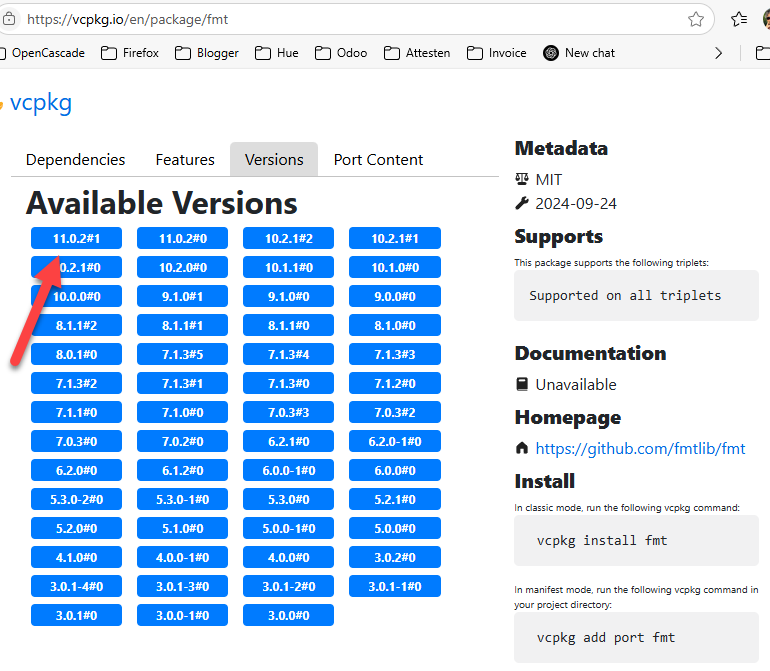Open the Firefox bookmark folder
This screenshot has height=671, width=770.
pos(130,53)
